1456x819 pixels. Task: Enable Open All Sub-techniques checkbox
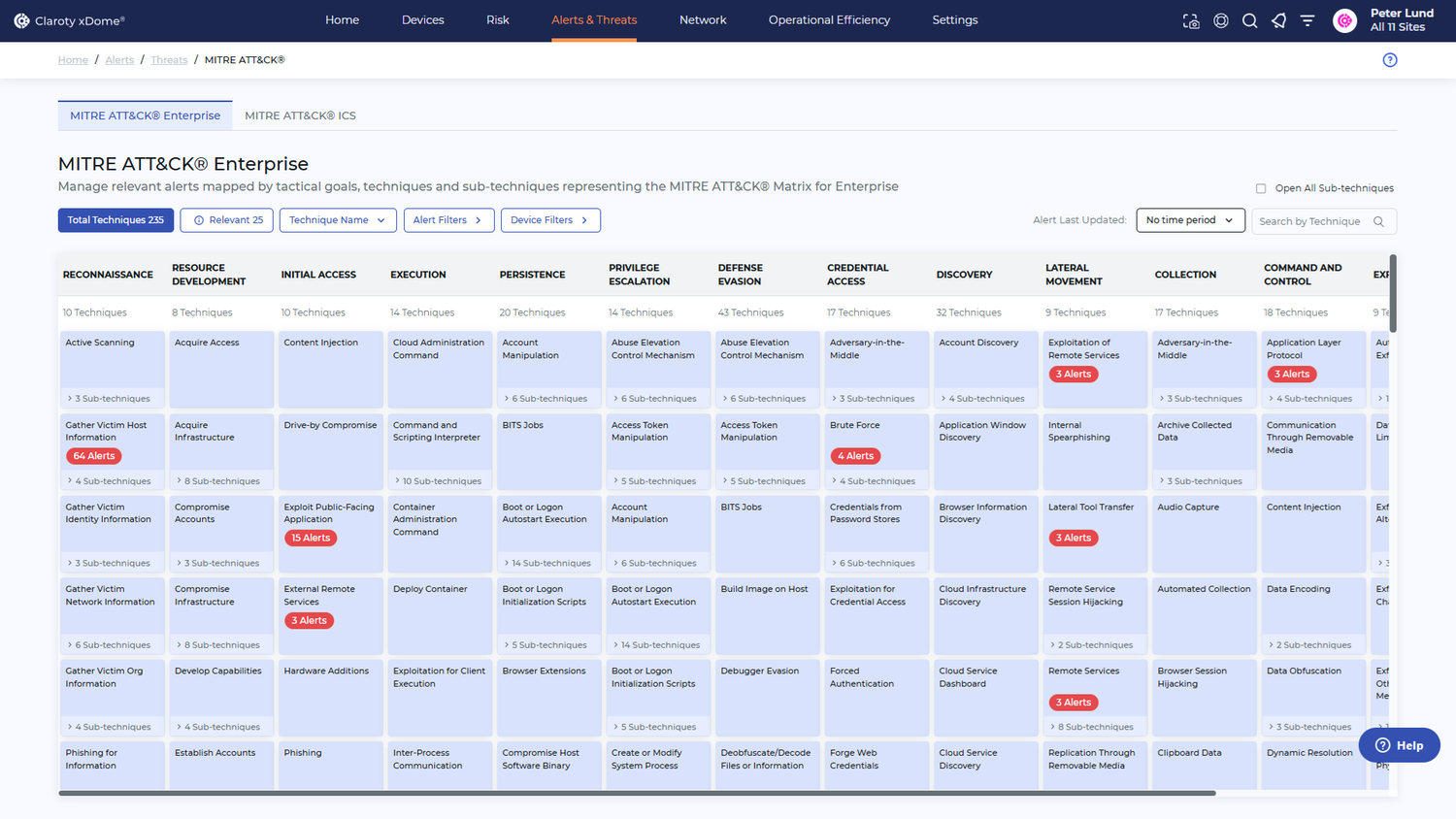[x=1261, y=188]
